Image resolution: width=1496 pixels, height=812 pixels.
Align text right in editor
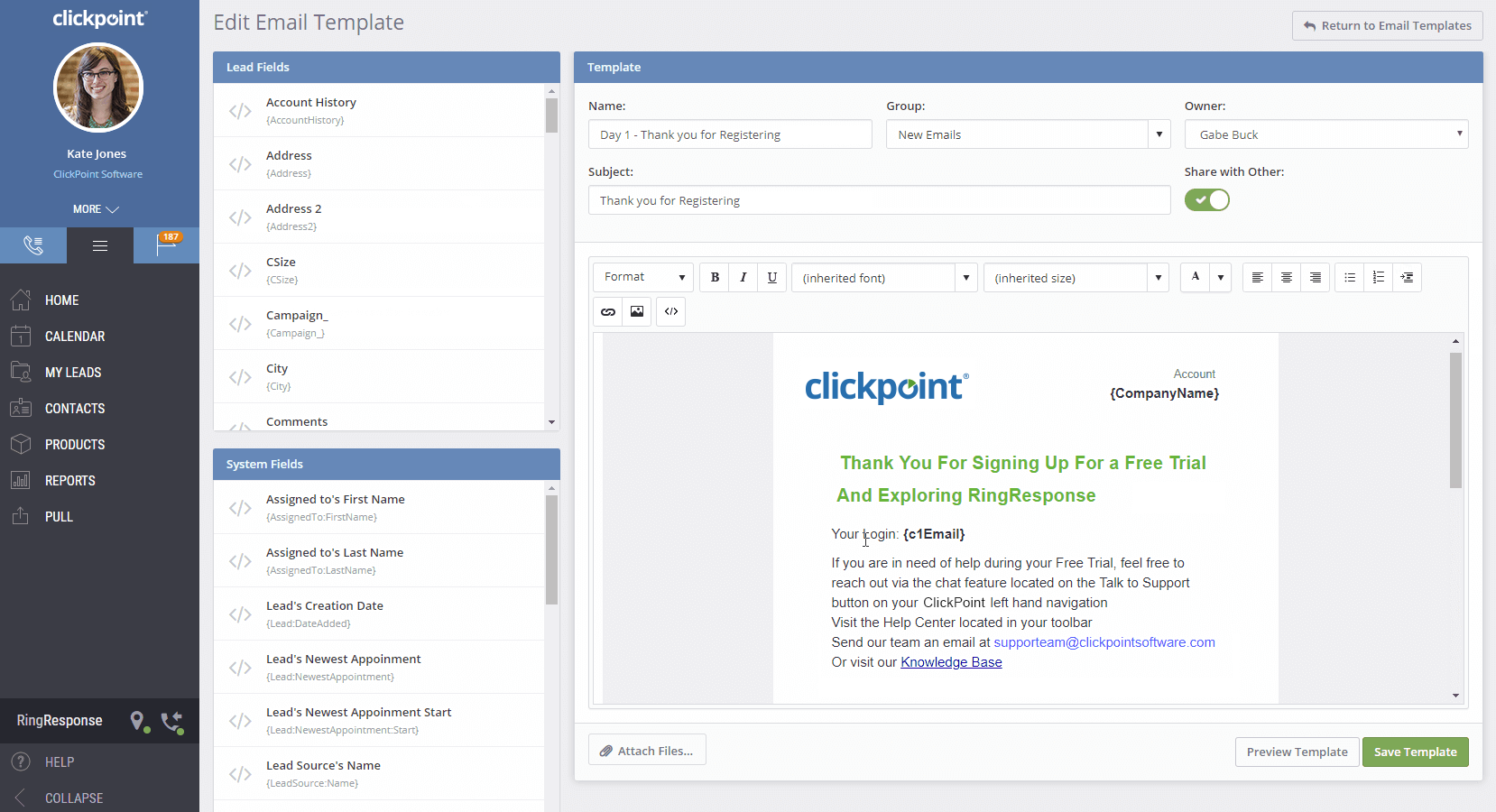coord(1316,277)
